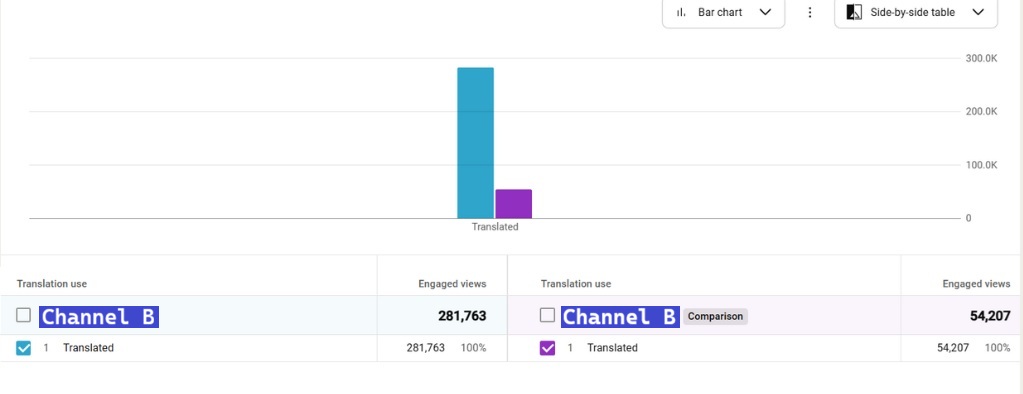Screen dimensions: 1023x394
Task: Click the teal bar in the chart
Action: click(x=475, y=143)
